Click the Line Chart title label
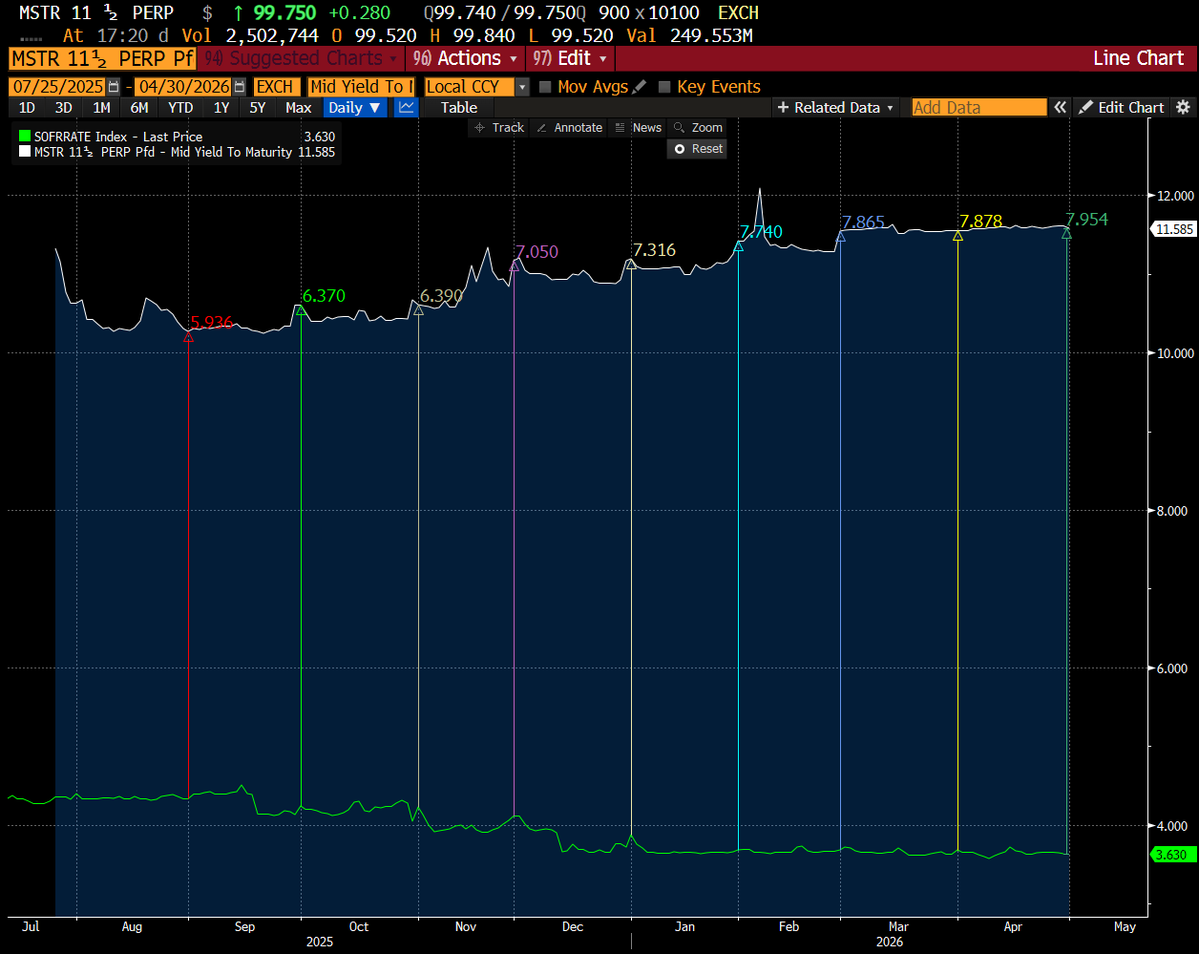The width and height of the screenshot is (1199, 954). pyautogui.click(x=1138, y=58)
